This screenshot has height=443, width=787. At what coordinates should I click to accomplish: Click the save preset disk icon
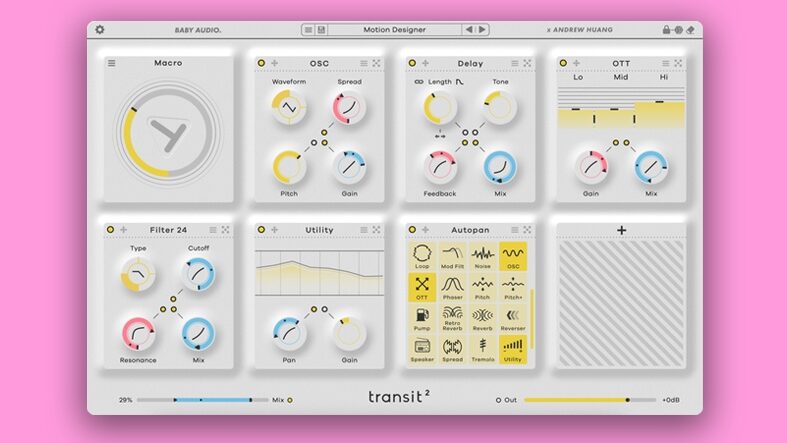tap(321, 30)
